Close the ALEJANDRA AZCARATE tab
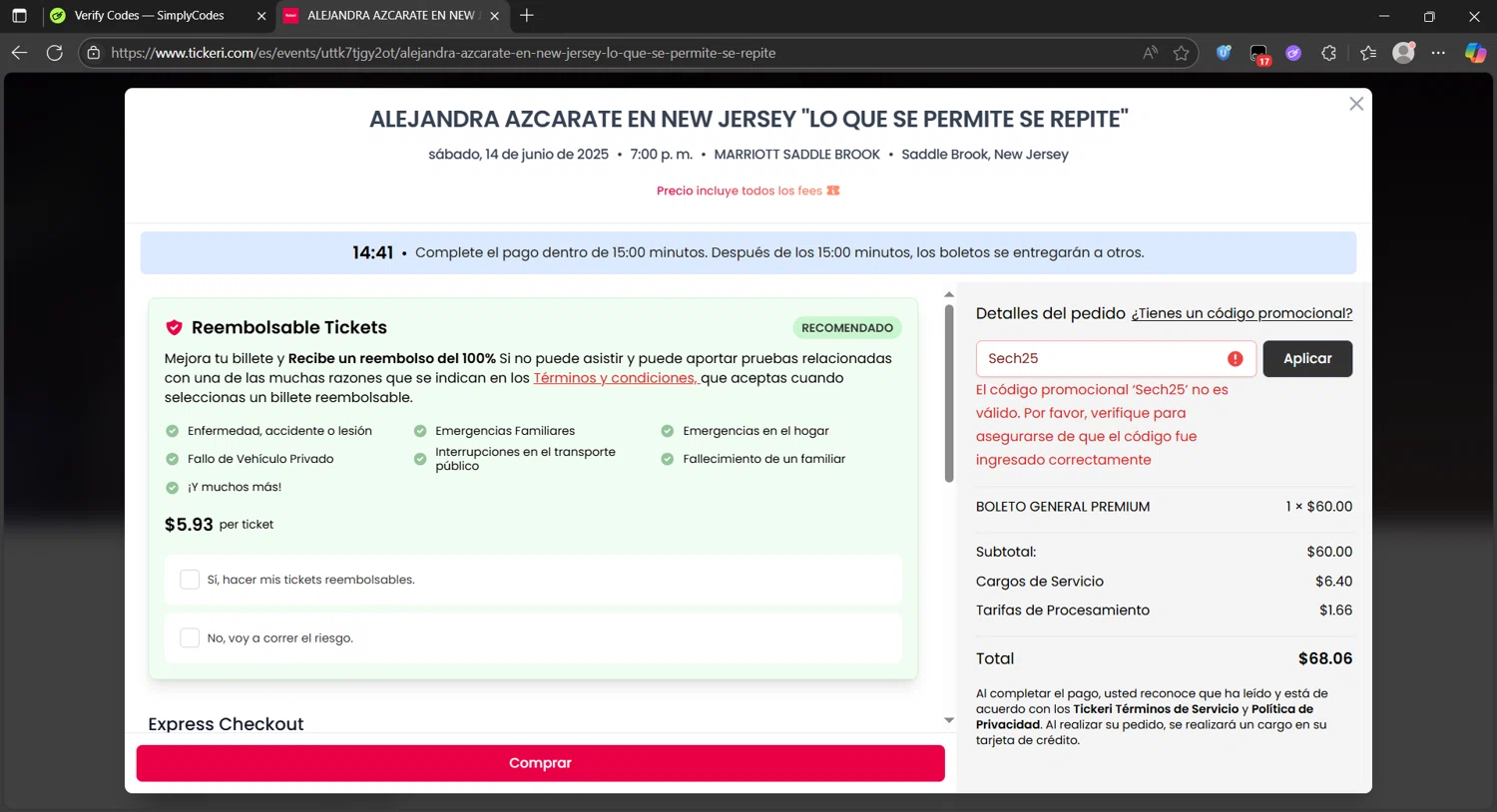 494,16
